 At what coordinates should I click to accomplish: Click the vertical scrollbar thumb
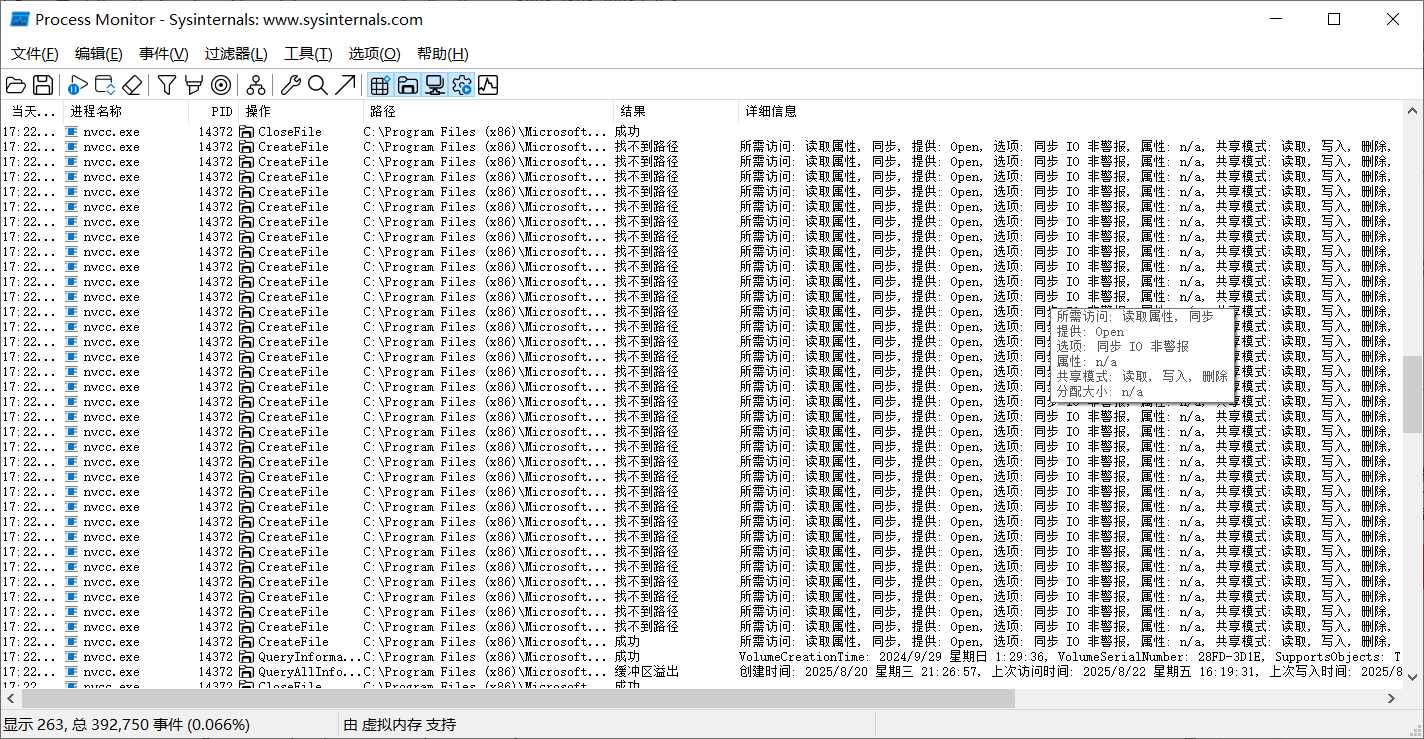click(x=1412, y=394)
